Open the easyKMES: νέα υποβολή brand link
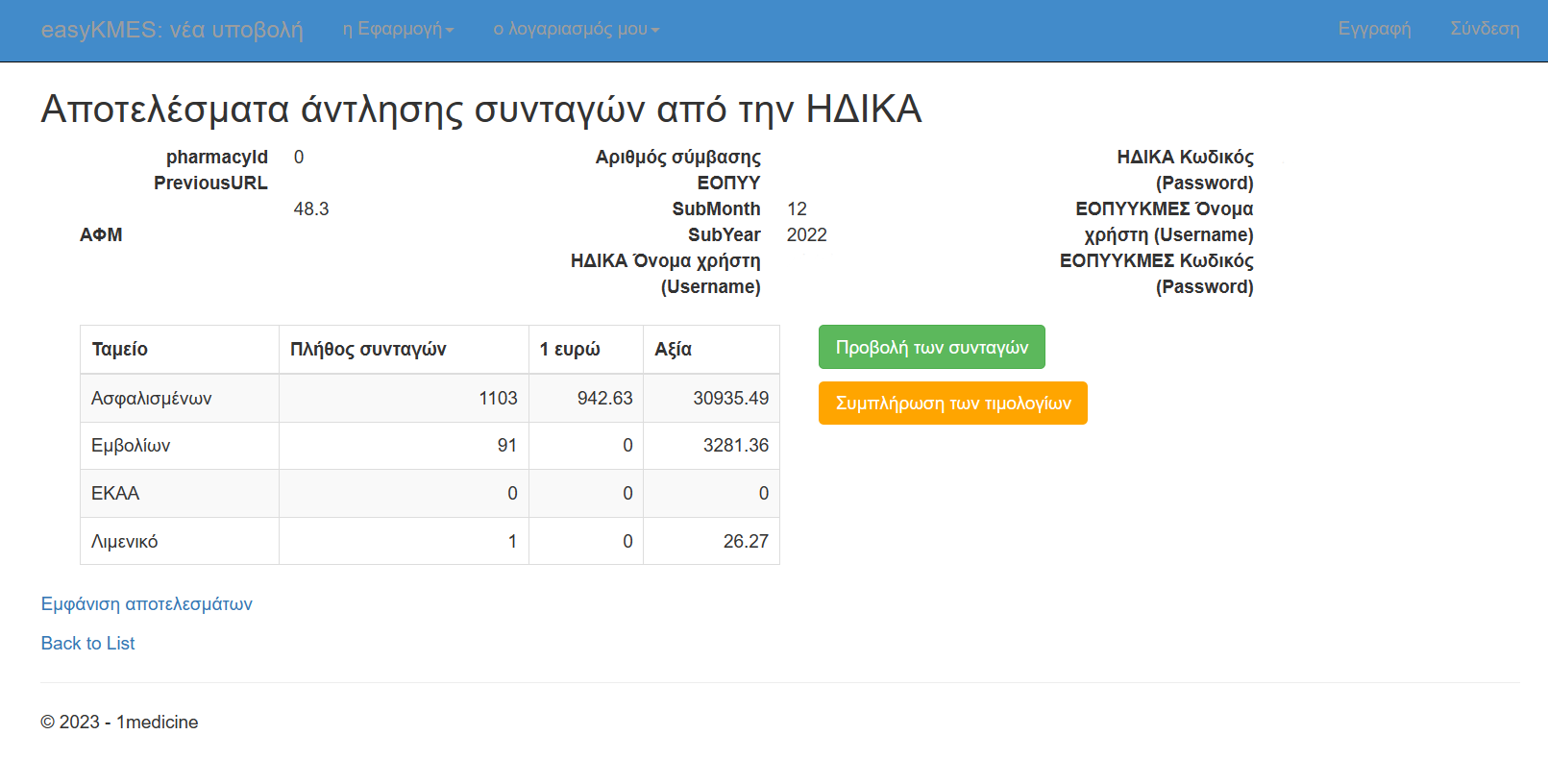Viewport: 1548px width, 784px height. (172, 30)
